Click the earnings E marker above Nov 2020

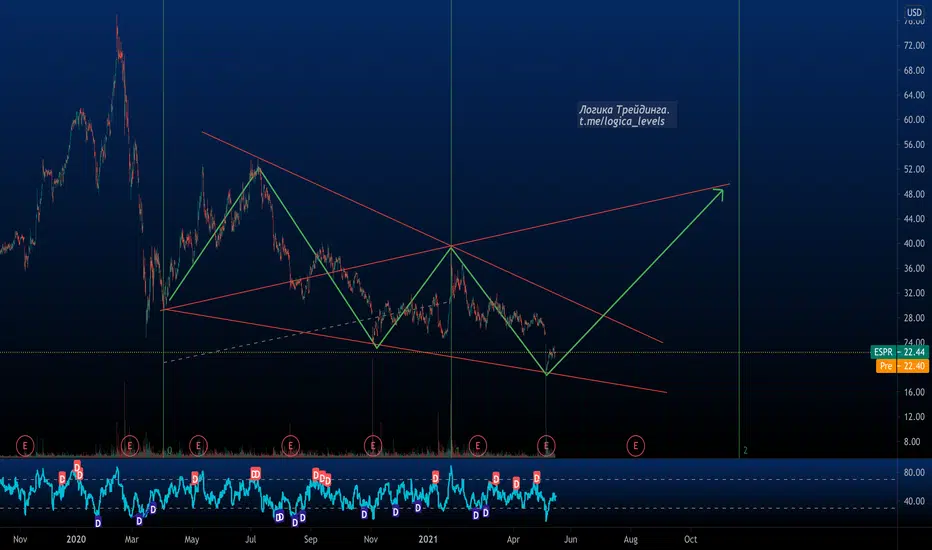pos(373,445)
